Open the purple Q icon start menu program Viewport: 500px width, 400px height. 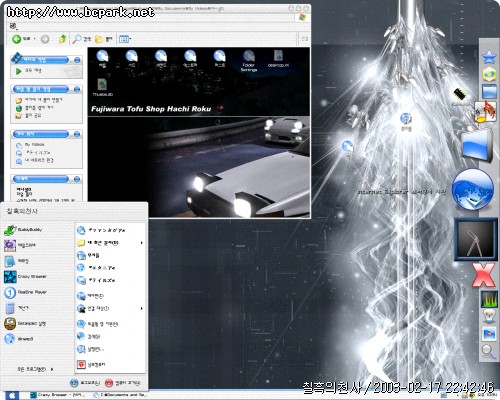click(x=19, y=245)
